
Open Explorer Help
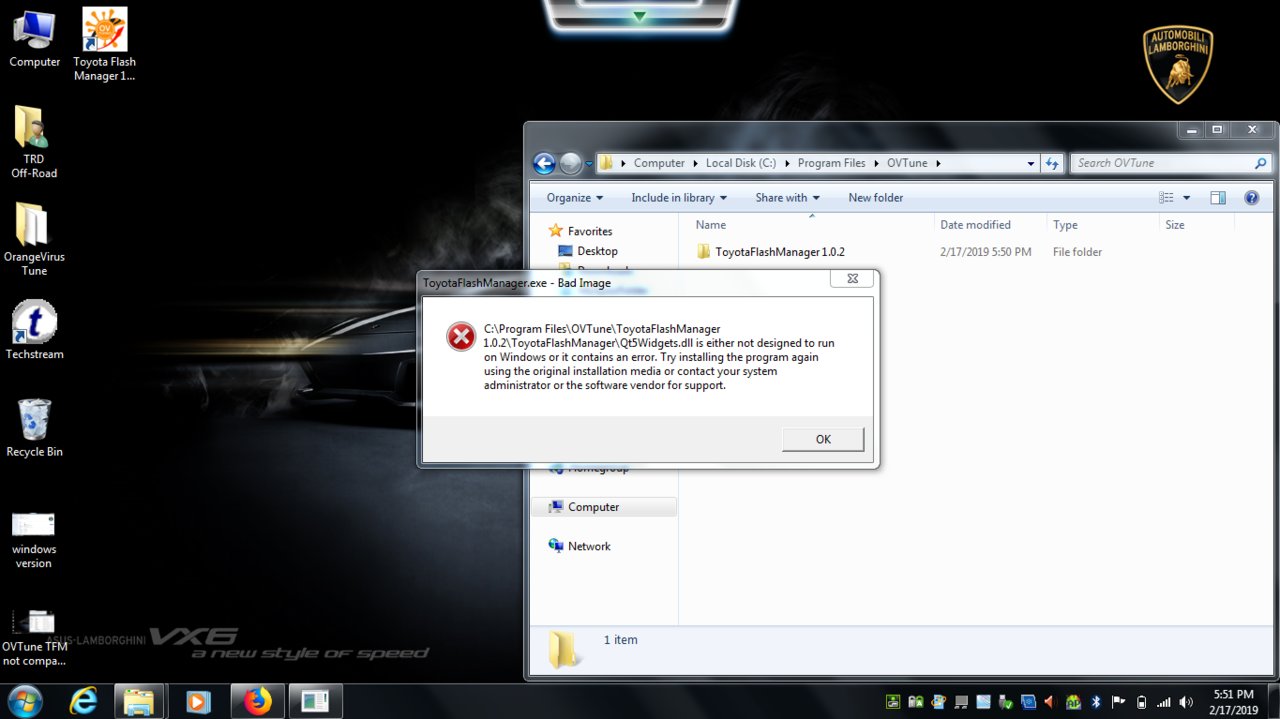pos(1251,198)
